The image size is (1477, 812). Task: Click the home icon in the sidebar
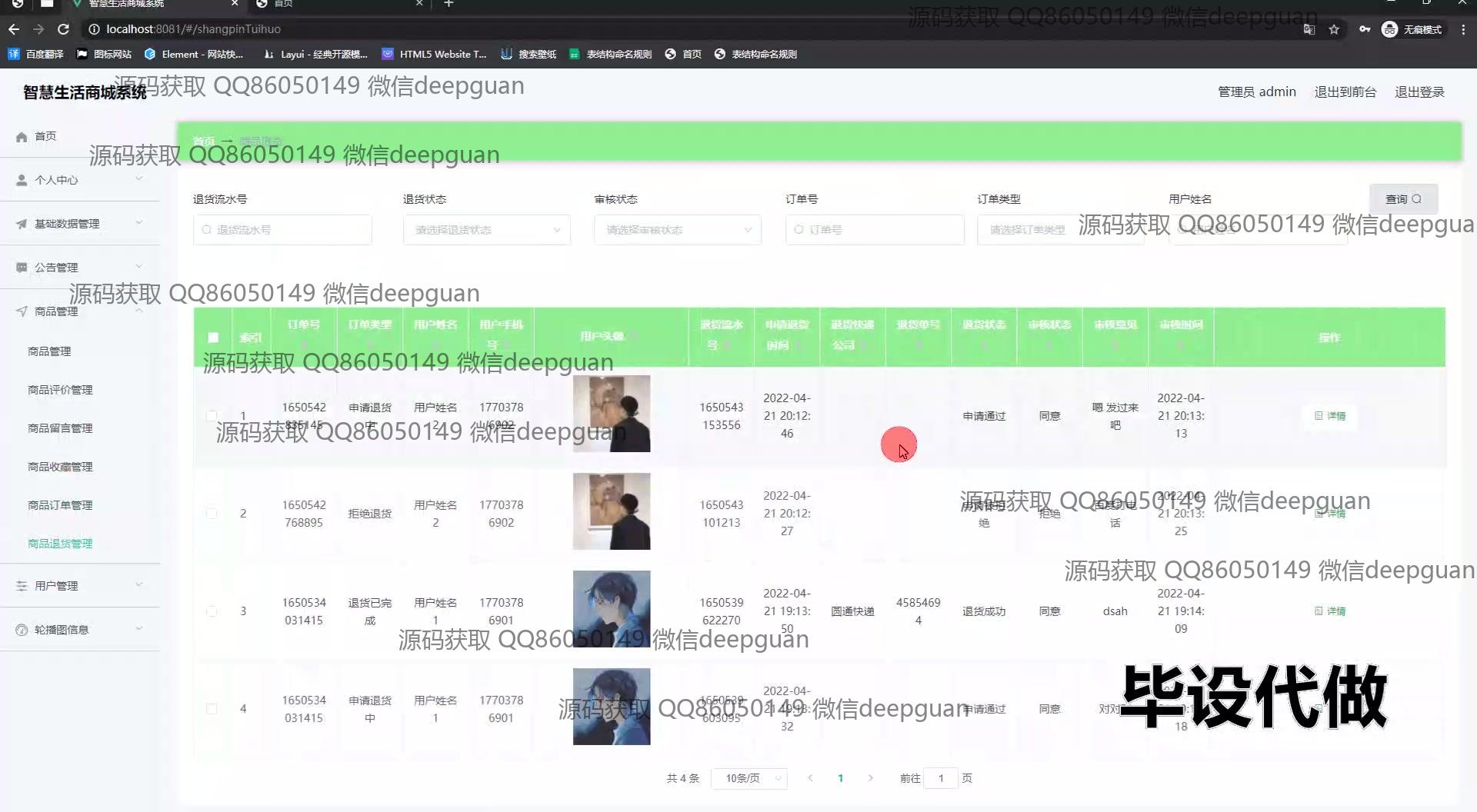coord(22,137)
